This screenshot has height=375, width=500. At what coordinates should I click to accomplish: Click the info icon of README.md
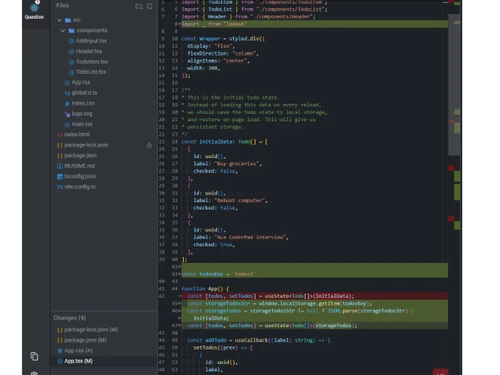(60, 166)
